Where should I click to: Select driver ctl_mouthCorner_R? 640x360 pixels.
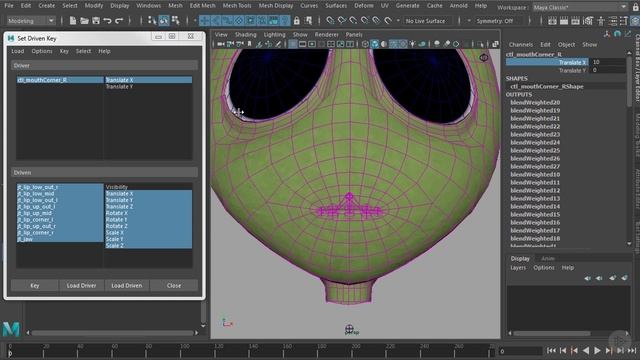pyautogui.click(x=60, y=80)
